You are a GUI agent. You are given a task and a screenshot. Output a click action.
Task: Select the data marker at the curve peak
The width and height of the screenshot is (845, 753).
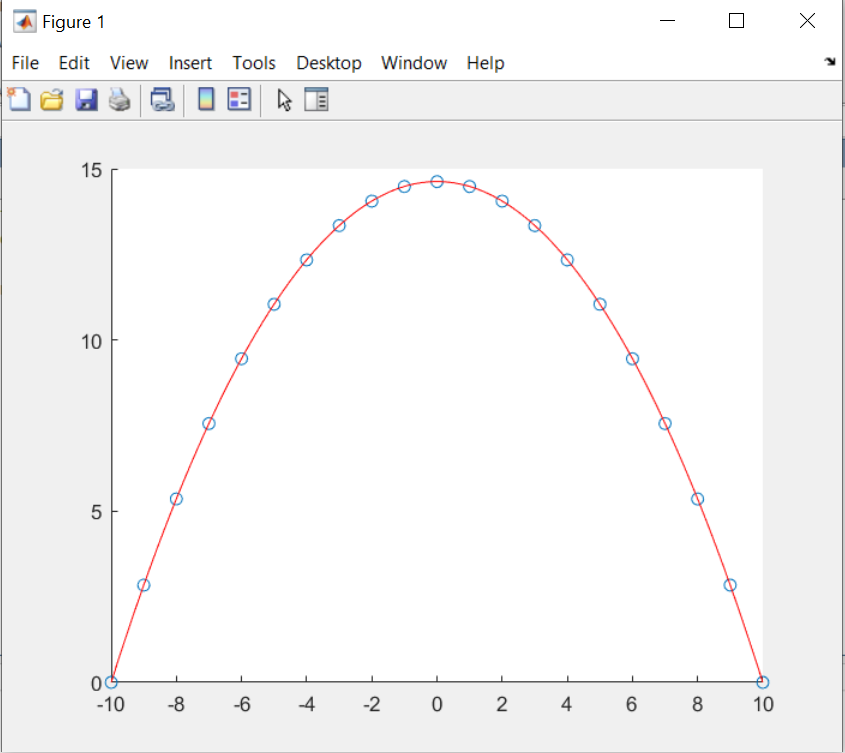[437, 181]
